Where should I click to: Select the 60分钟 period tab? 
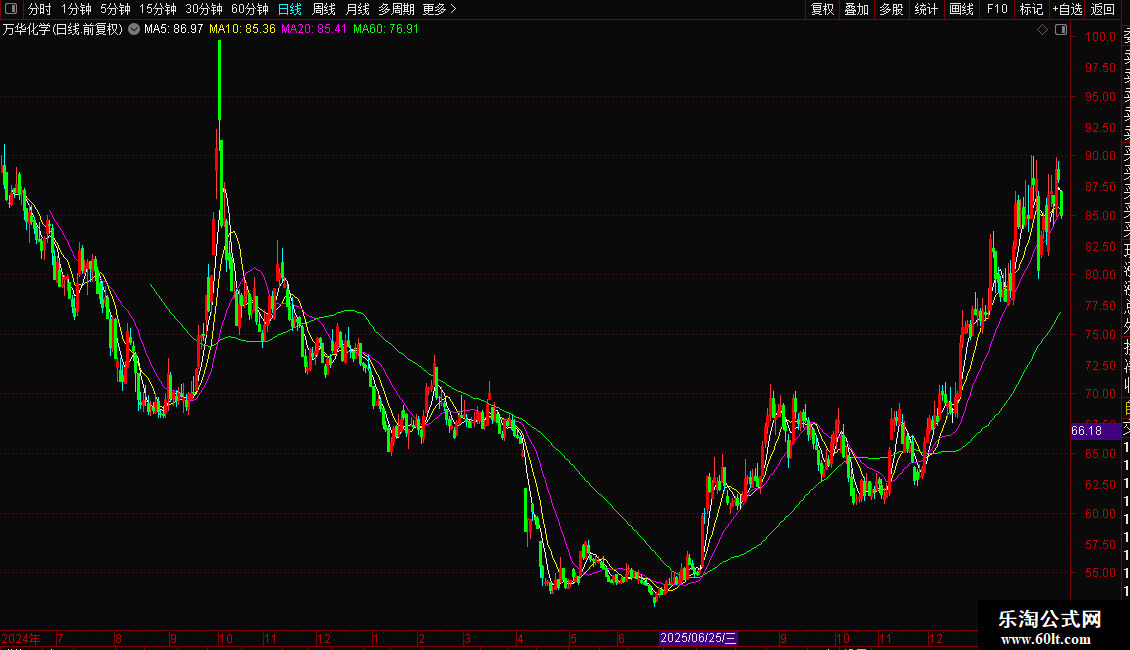pos(250,9)
